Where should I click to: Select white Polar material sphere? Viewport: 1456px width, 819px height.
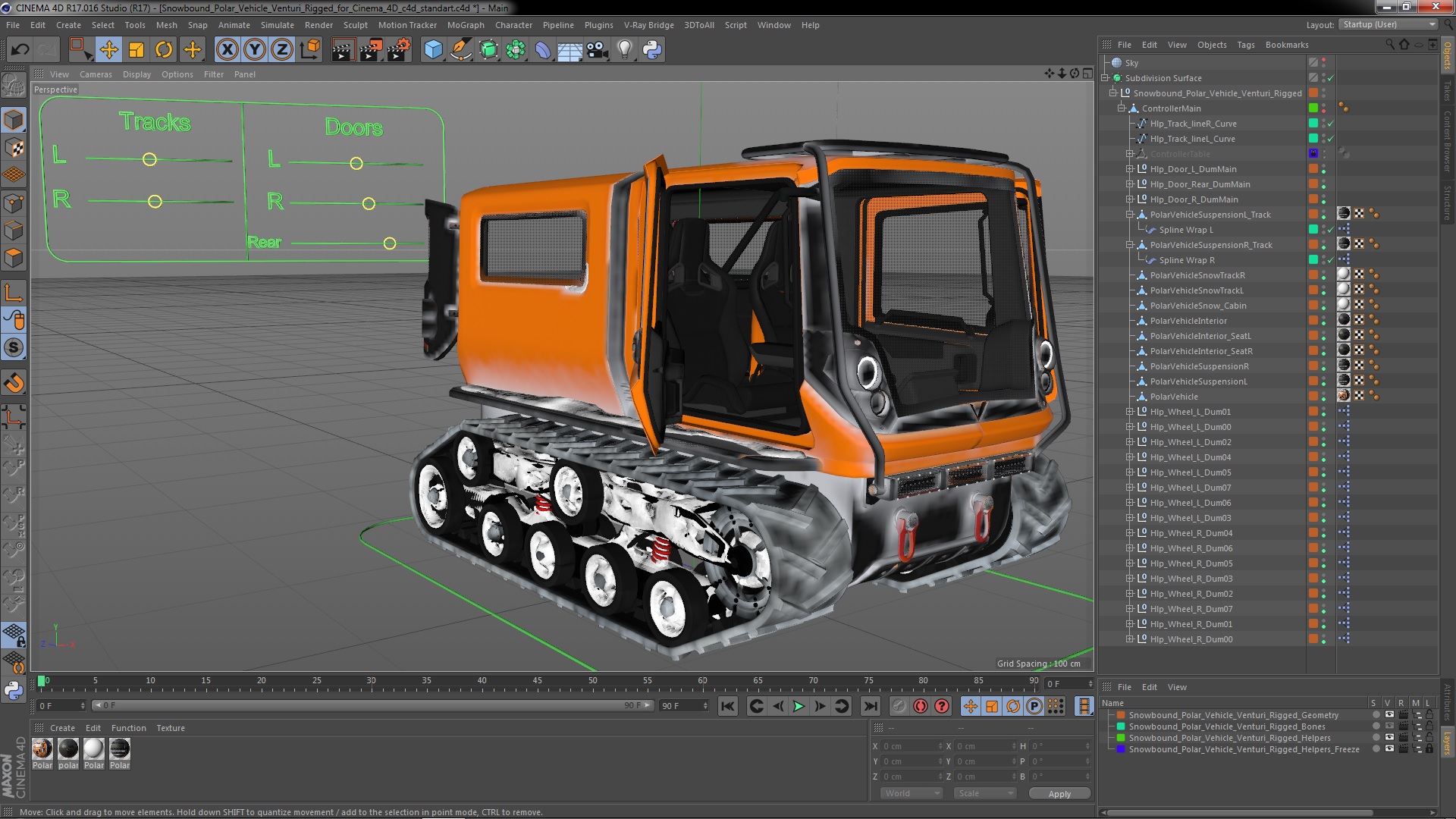94,749
